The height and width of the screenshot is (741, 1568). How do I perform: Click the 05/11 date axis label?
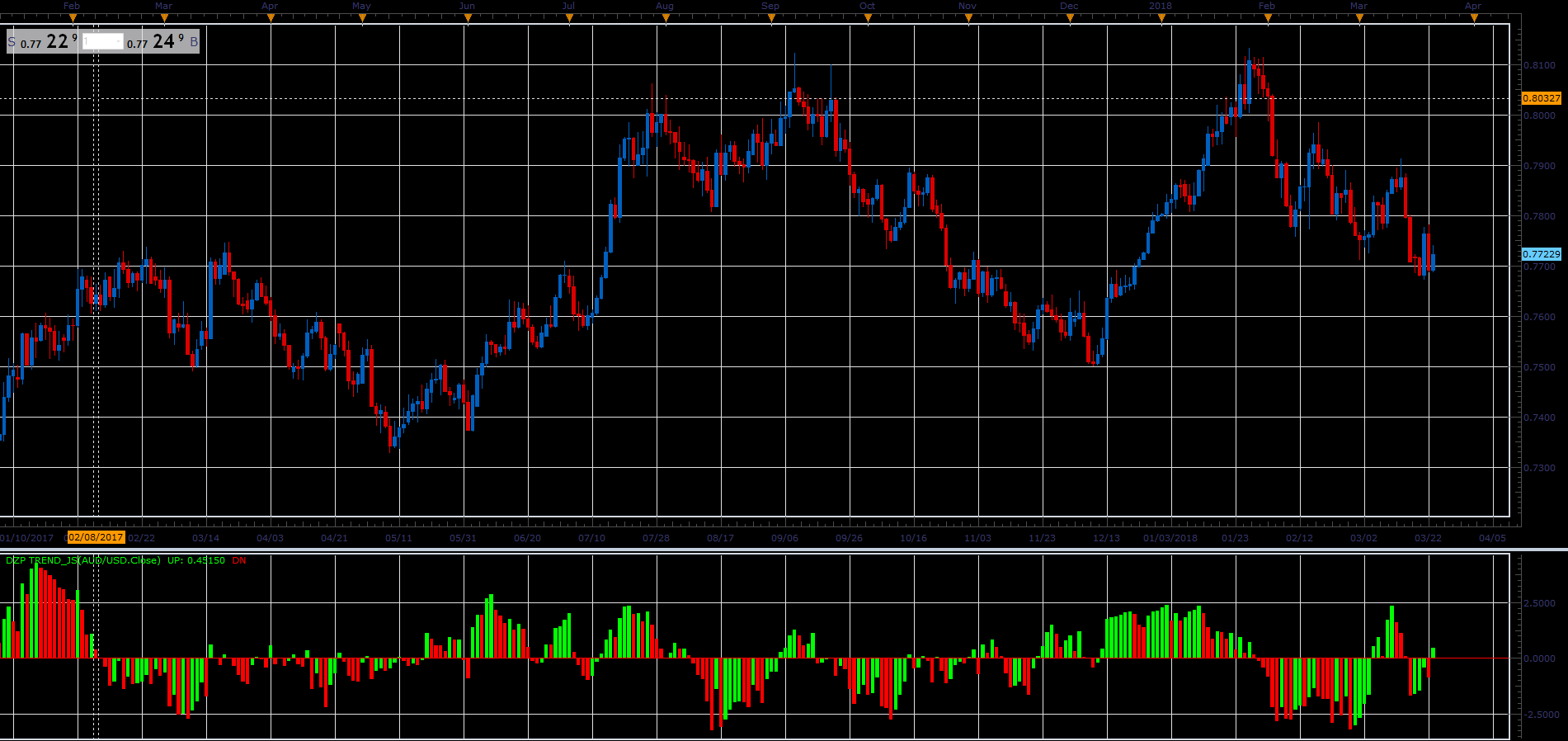tap(399, 538)
